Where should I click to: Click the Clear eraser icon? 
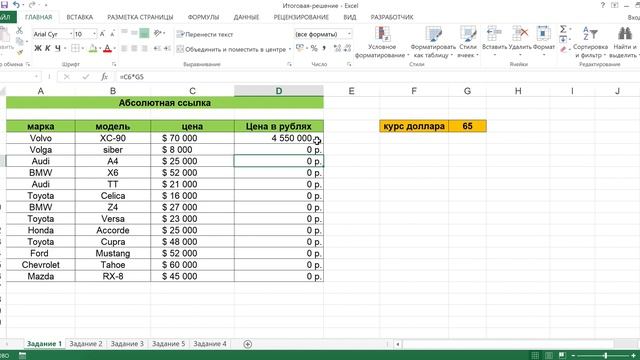pos(563,49)
